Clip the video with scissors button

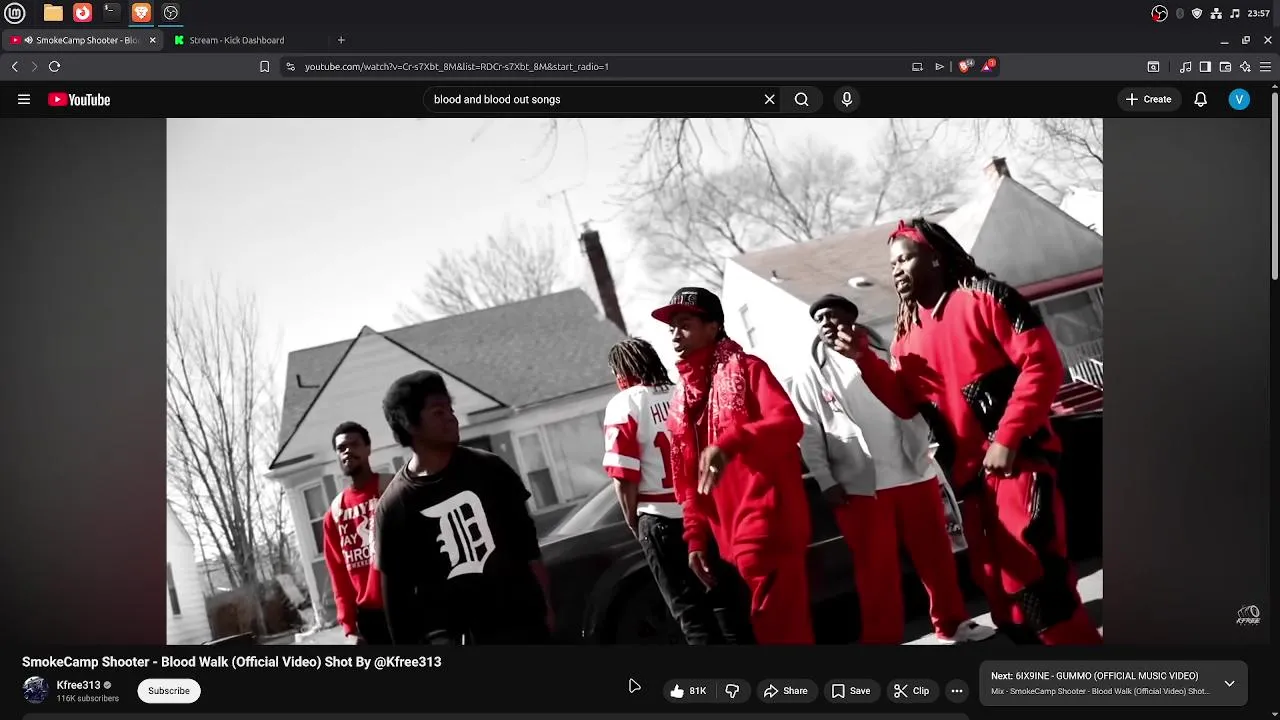(x=911, y=691)
